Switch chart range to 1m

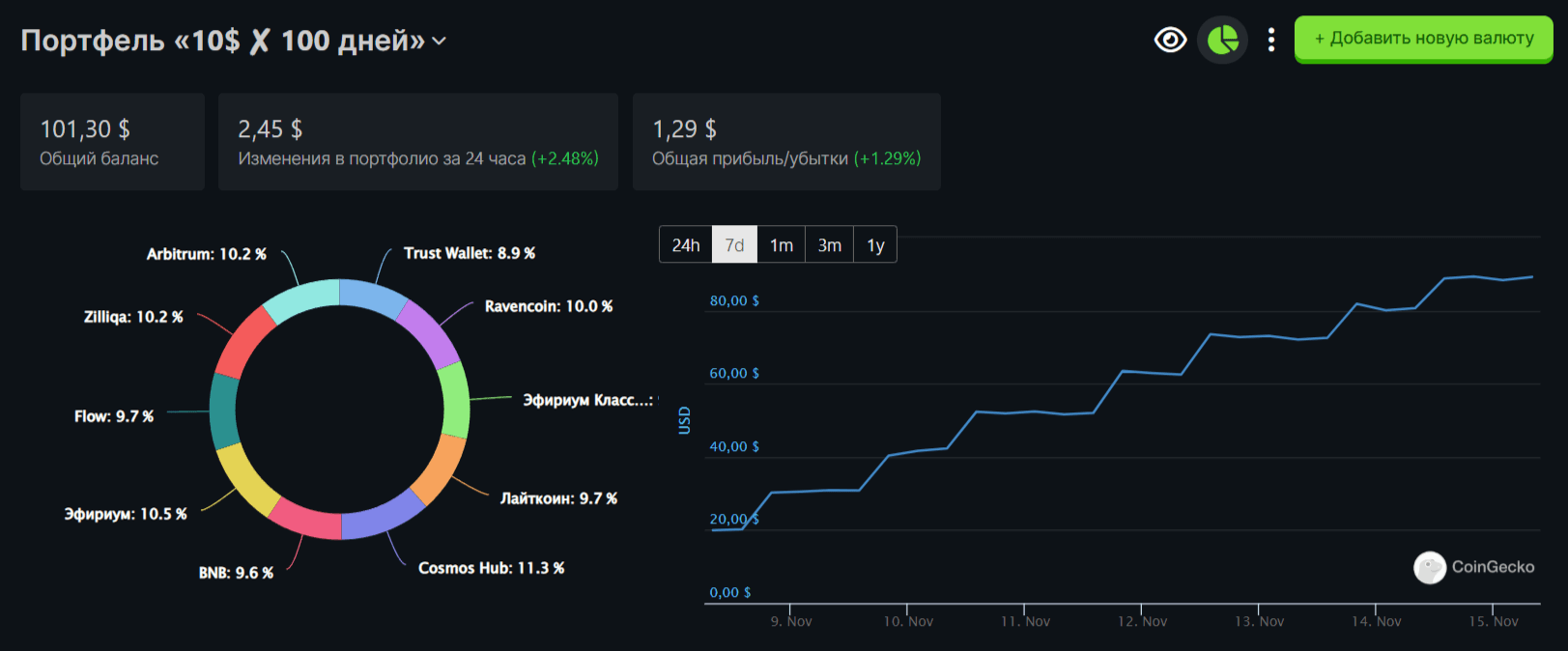coord(782,244)
